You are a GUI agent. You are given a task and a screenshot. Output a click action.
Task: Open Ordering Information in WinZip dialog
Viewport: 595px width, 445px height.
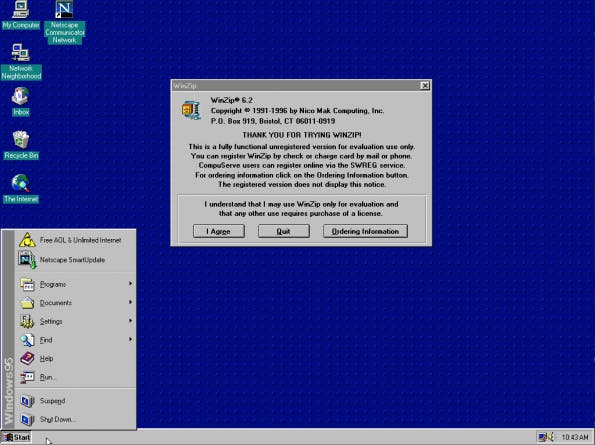(365, 231)
